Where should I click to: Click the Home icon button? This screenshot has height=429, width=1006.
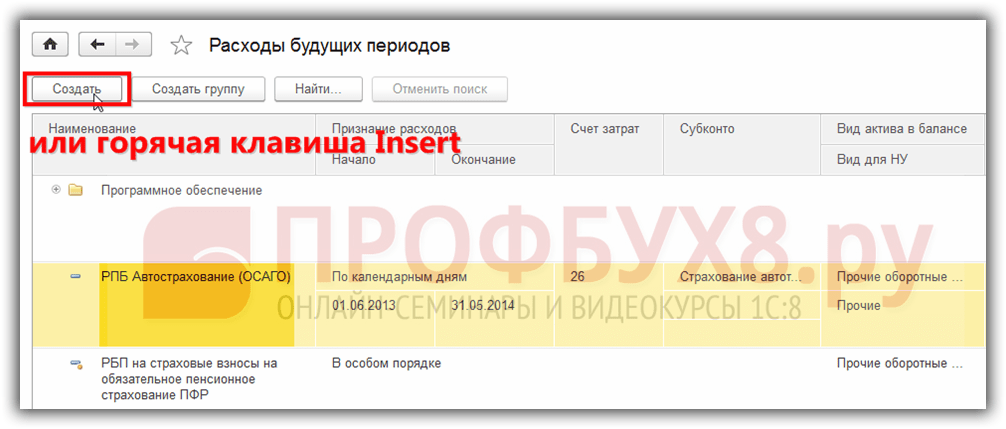click(51, 45)
